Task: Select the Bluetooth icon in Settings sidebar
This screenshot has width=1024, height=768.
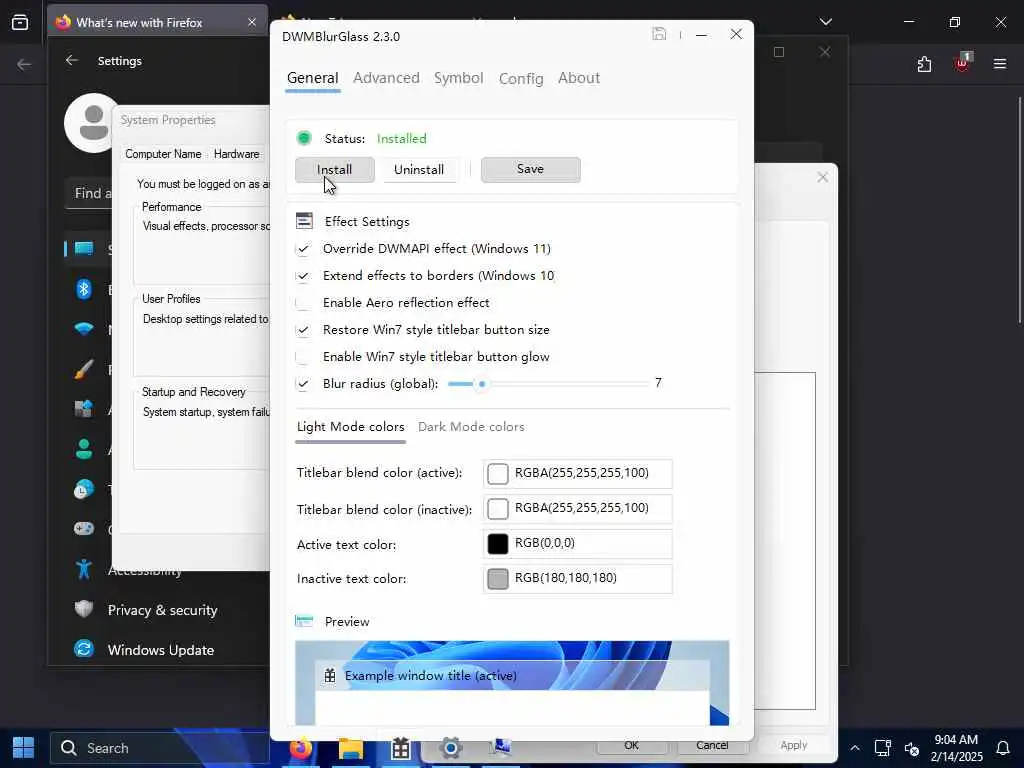Action: [x=84, y=288]
